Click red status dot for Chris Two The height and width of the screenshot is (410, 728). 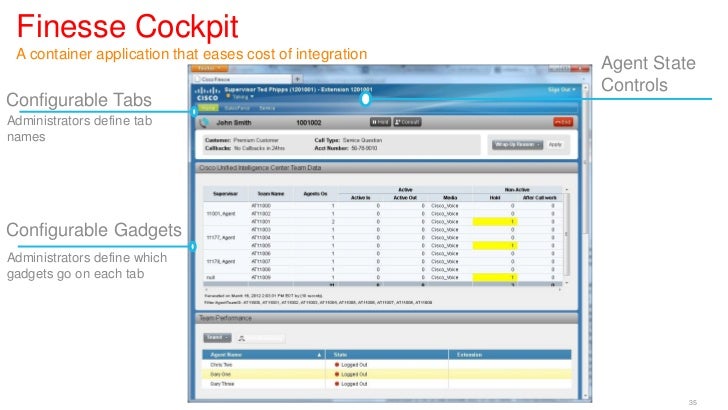[x=337, y=365]
